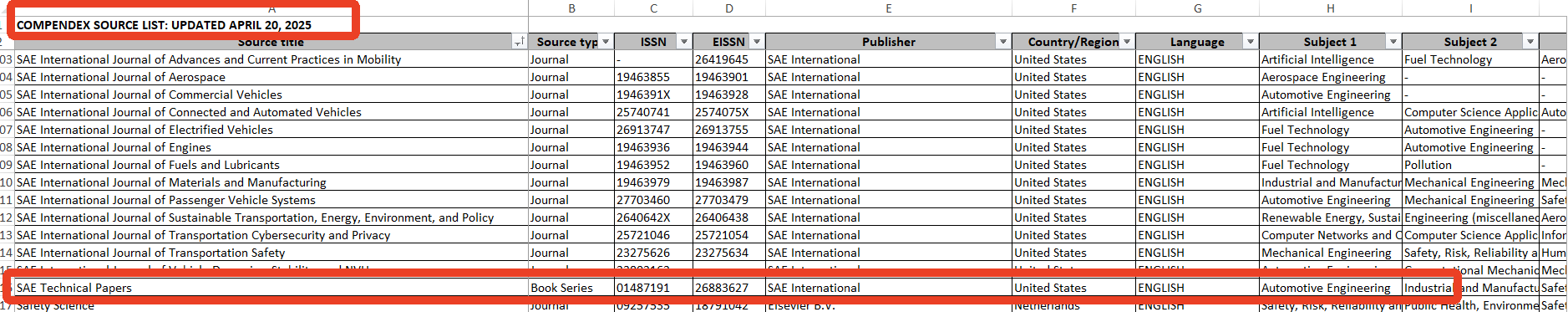1568x312 pixels.
Task: Select the SAE Technical Papers cell
Action: [271, 288]
